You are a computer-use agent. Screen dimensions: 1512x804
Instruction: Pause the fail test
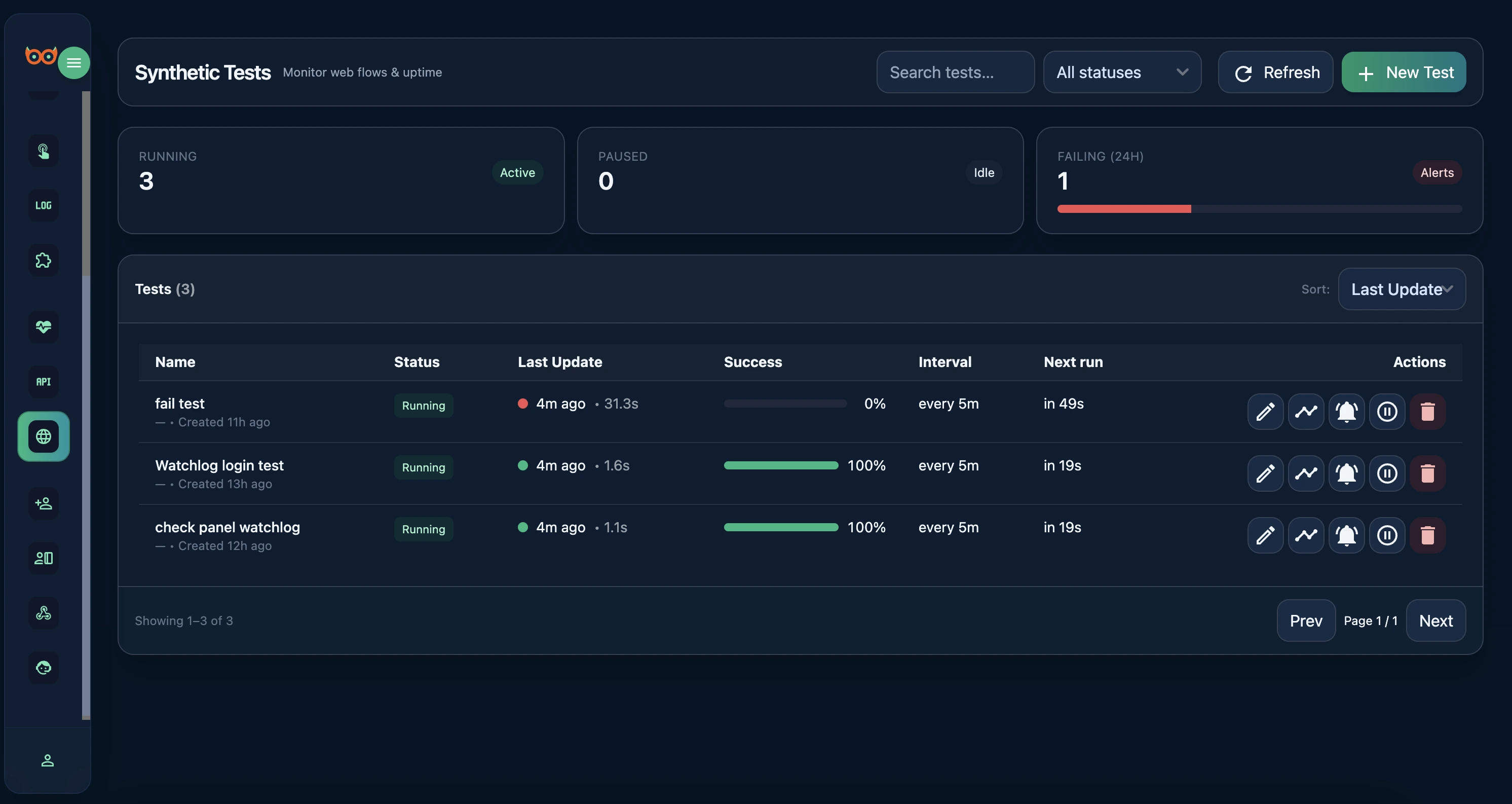(x=1387, y=412)
